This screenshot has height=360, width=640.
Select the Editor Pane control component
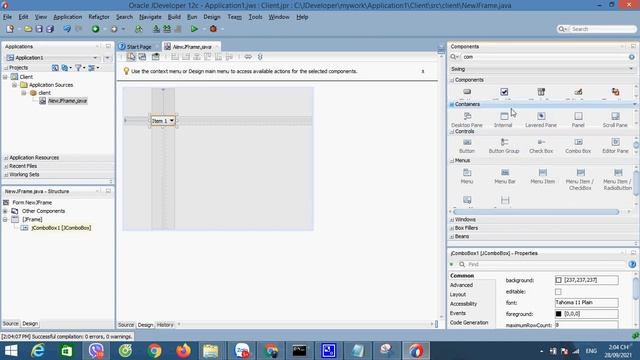coord(615,146)
